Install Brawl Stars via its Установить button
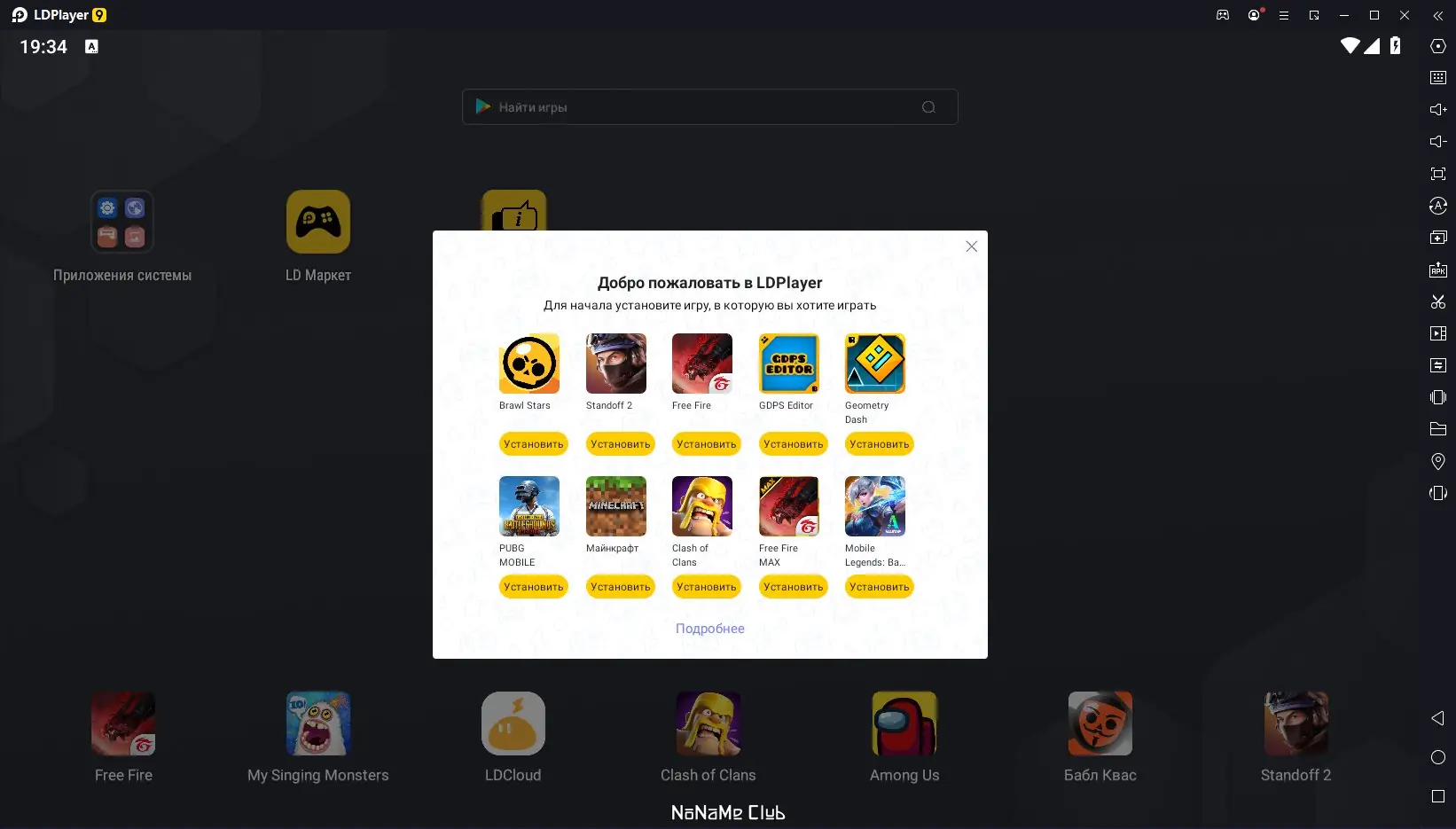Screen dimensions: 1456x829 tap(534, 444)
